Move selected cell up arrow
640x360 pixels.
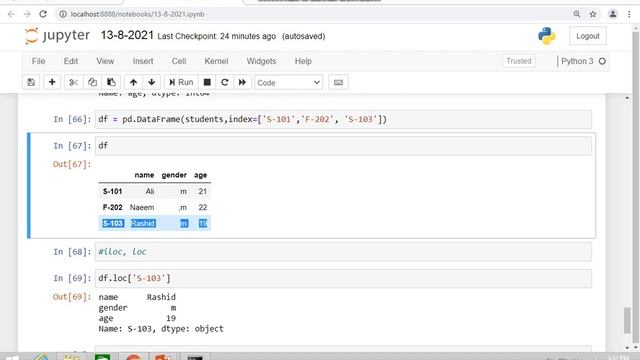(x=133, y=82)
